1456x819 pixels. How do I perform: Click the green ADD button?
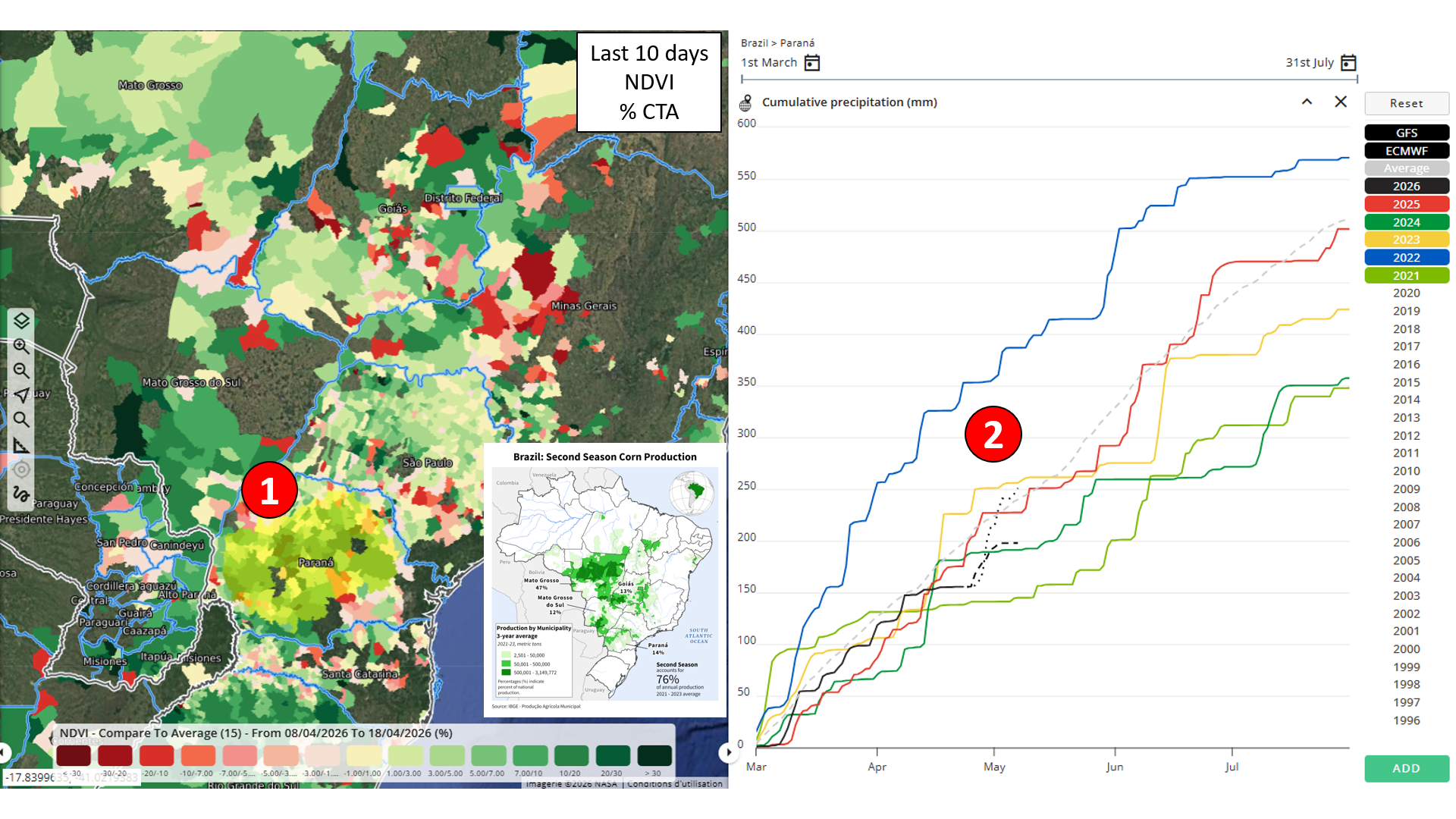click(x=1406, y=768)
